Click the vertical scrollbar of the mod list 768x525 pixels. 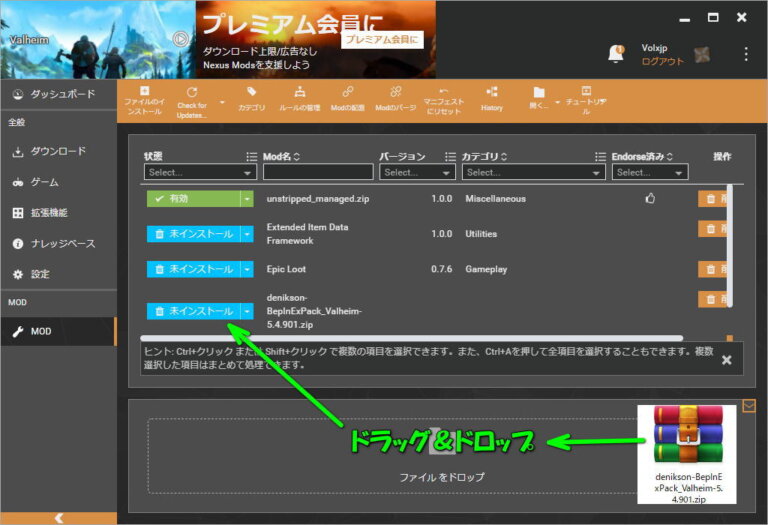point(730,246)
